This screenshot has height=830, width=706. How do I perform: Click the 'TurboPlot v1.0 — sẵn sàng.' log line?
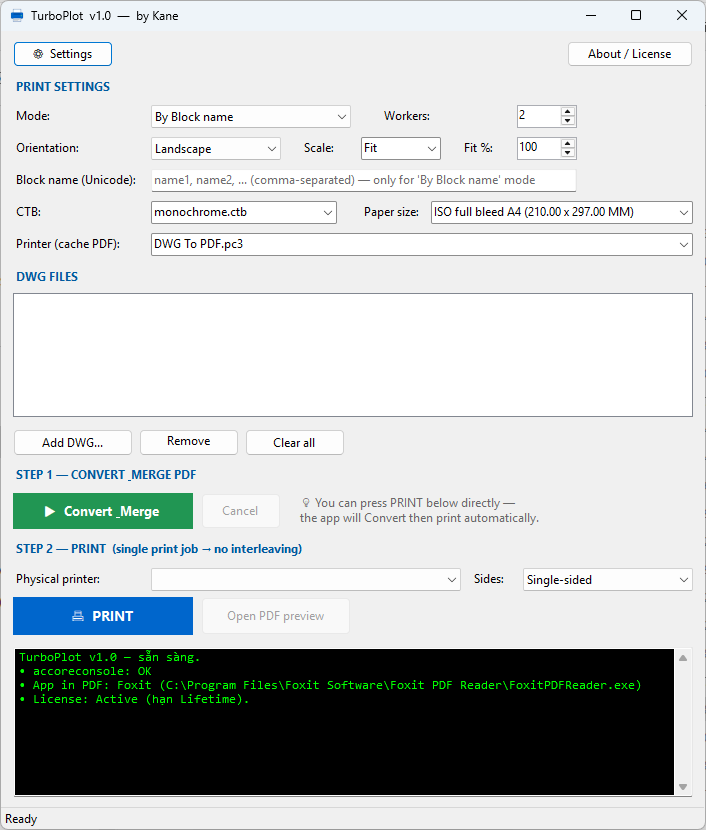click(x=110, y=657)
